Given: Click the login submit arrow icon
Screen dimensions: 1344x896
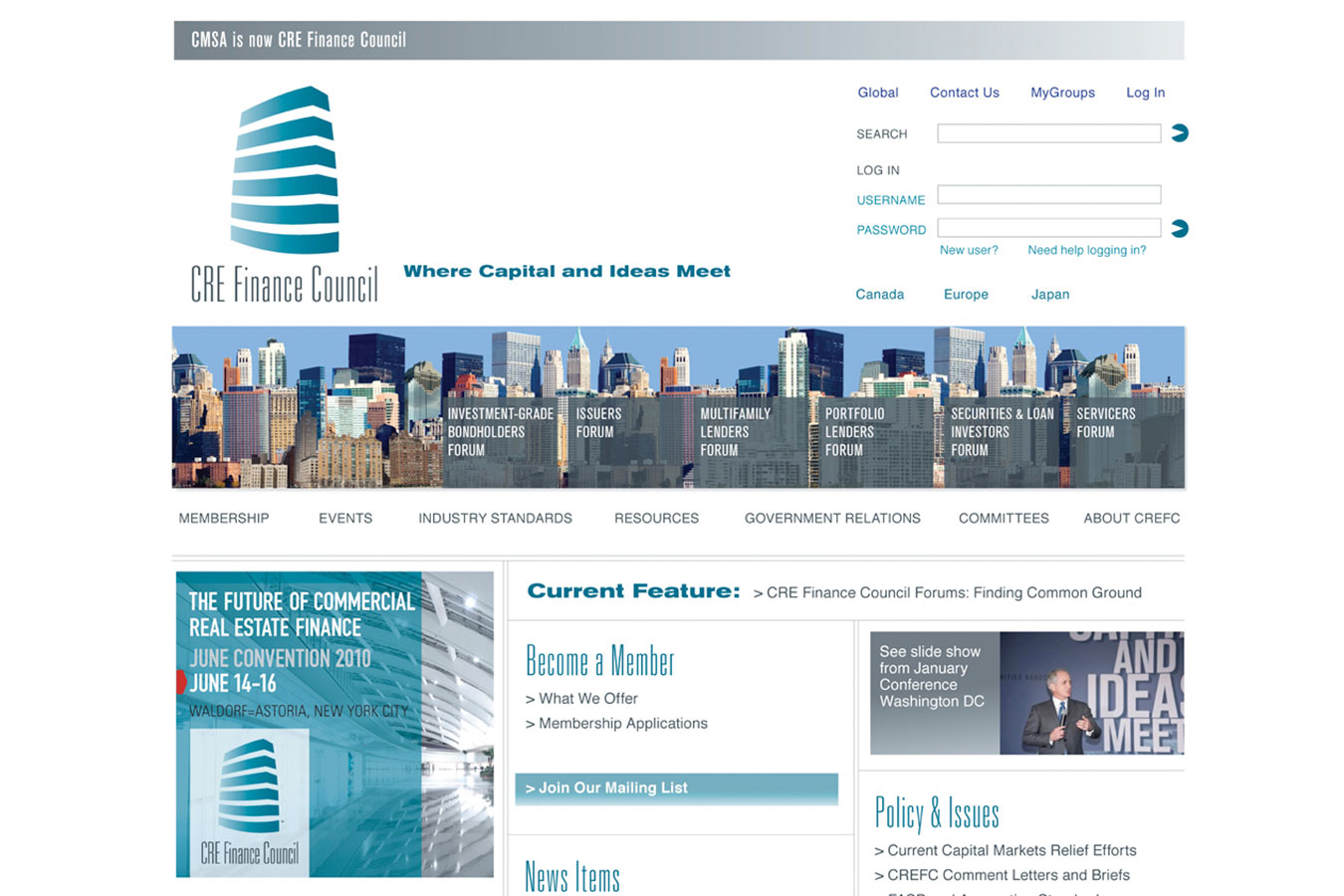Looking at the screenshot, I should [1180, 229].
